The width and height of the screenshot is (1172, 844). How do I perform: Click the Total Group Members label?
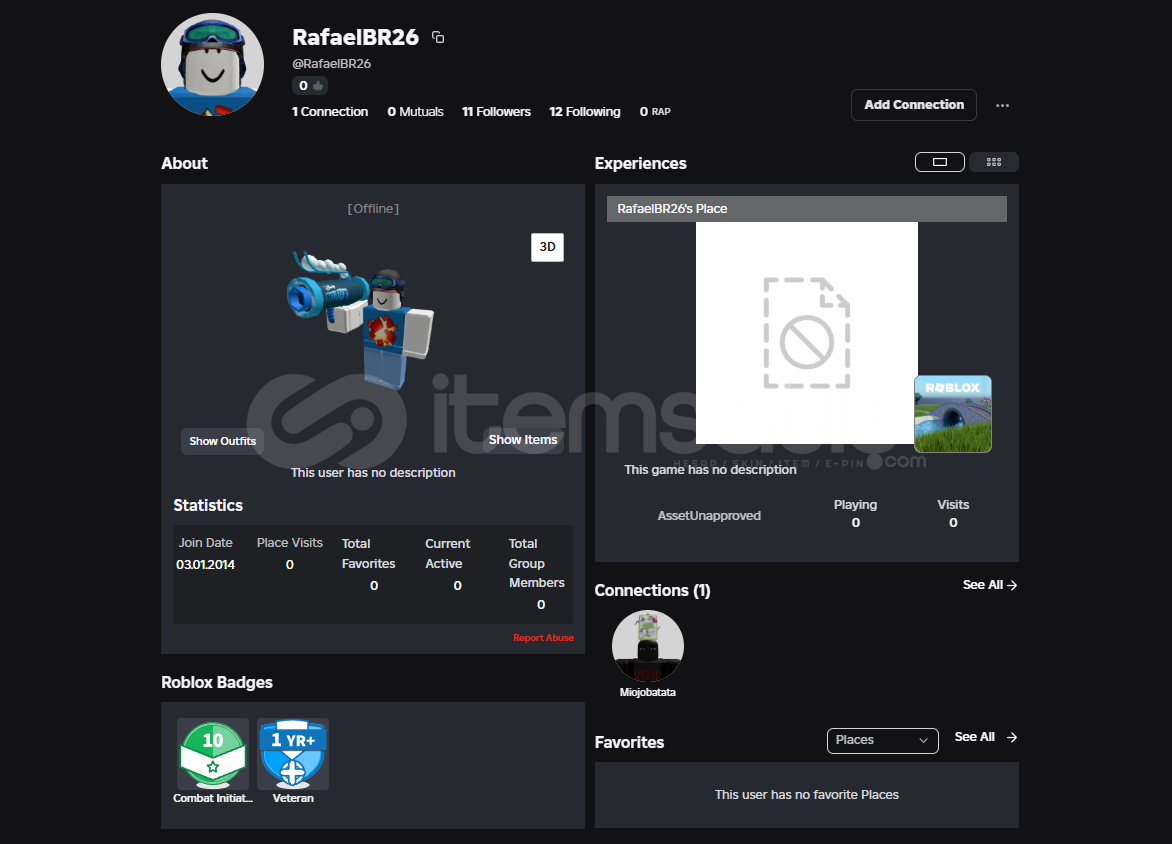pos(537,564)
